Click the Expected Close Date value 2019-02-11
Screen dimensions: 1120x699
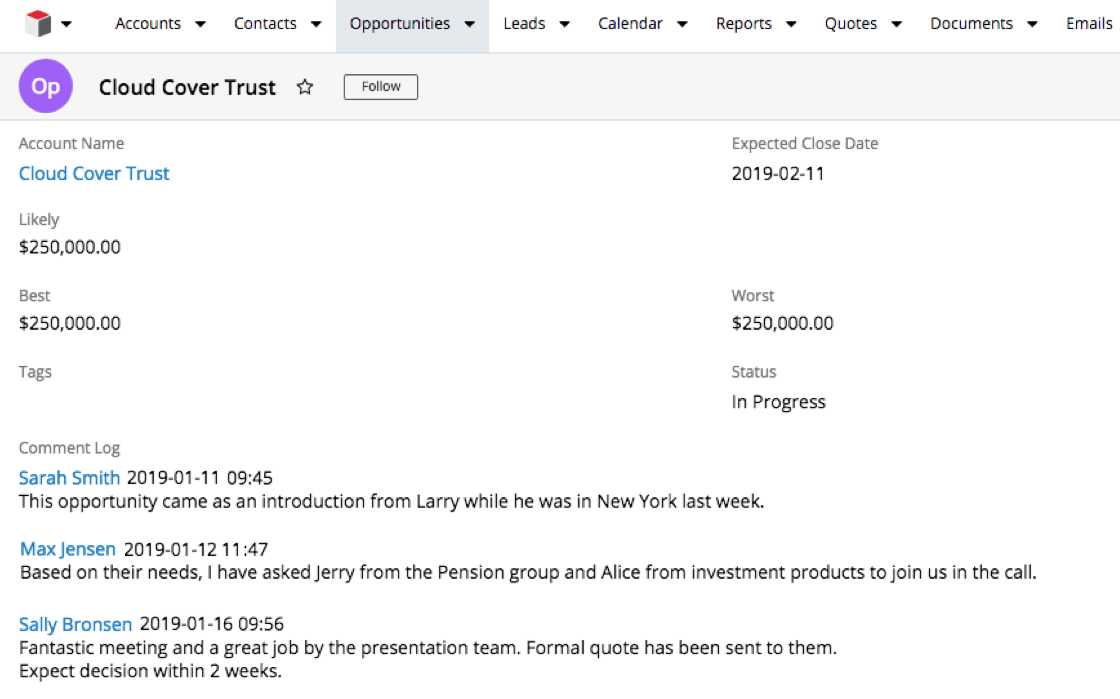778,174
